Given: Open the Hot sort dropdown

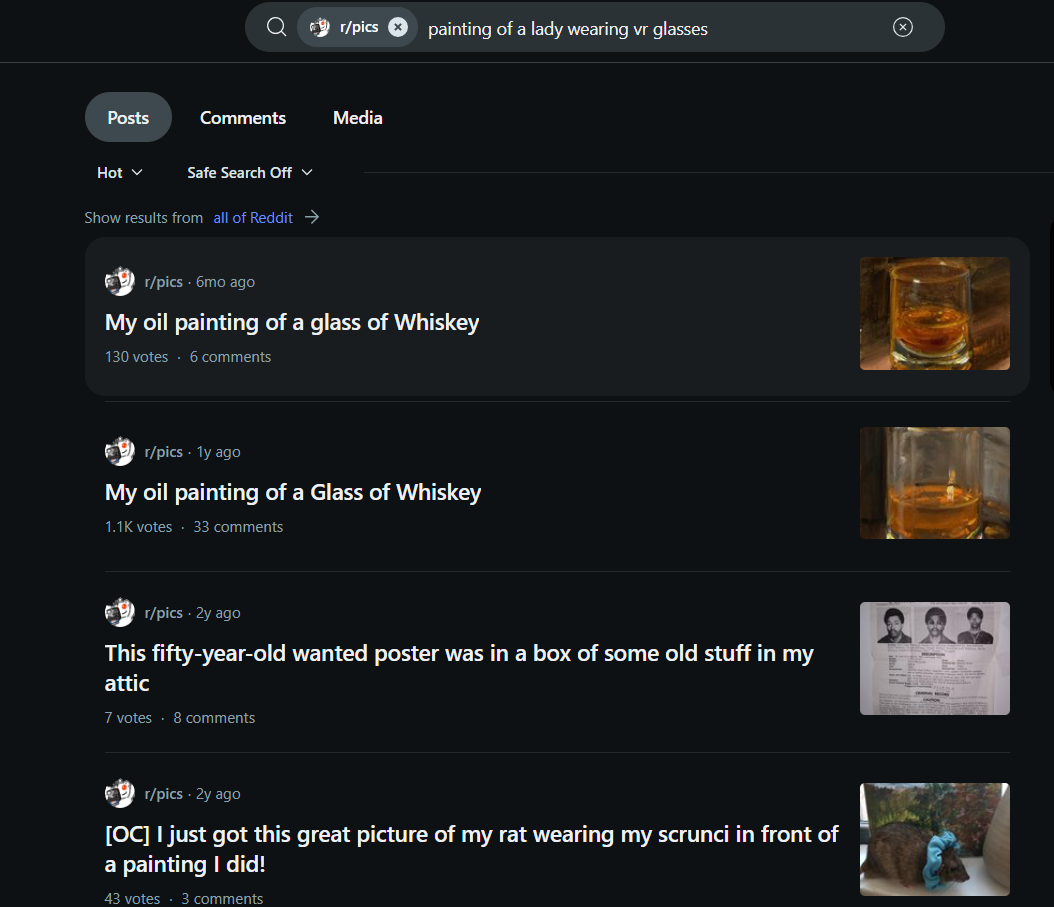Looking at the screenshot, I should tap(120, 173).
